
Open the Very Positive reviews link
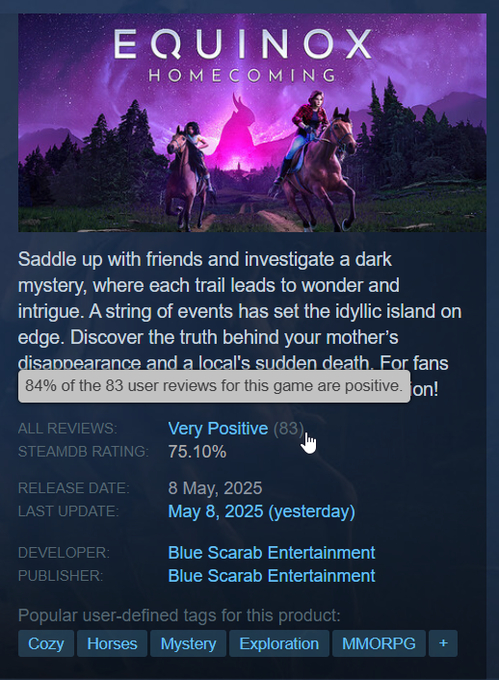point(218,428)
